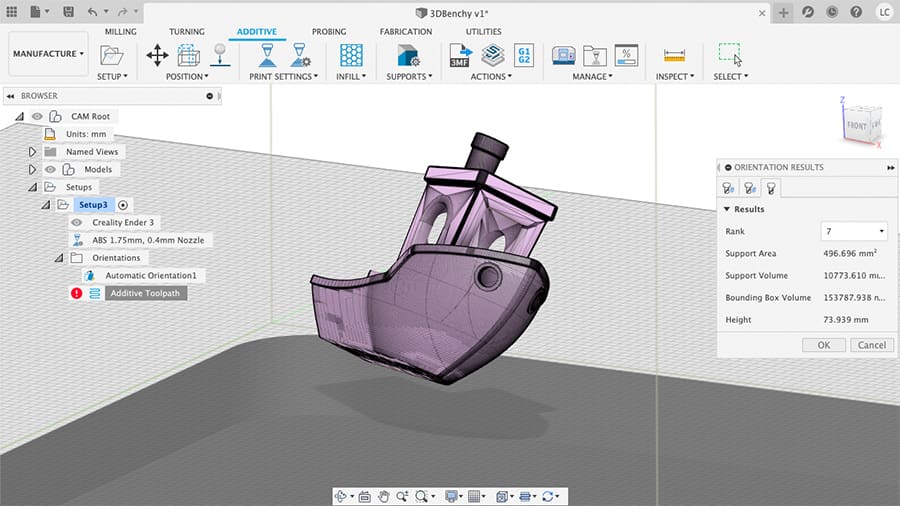Collapse the Orientations folder
Viewport: 900px width, 506px height.
tap(59, 258)
